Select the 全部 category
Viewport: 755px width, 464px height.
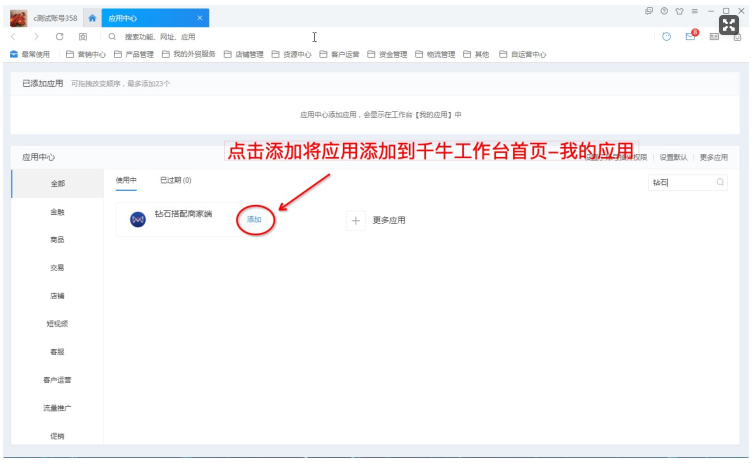57,183
